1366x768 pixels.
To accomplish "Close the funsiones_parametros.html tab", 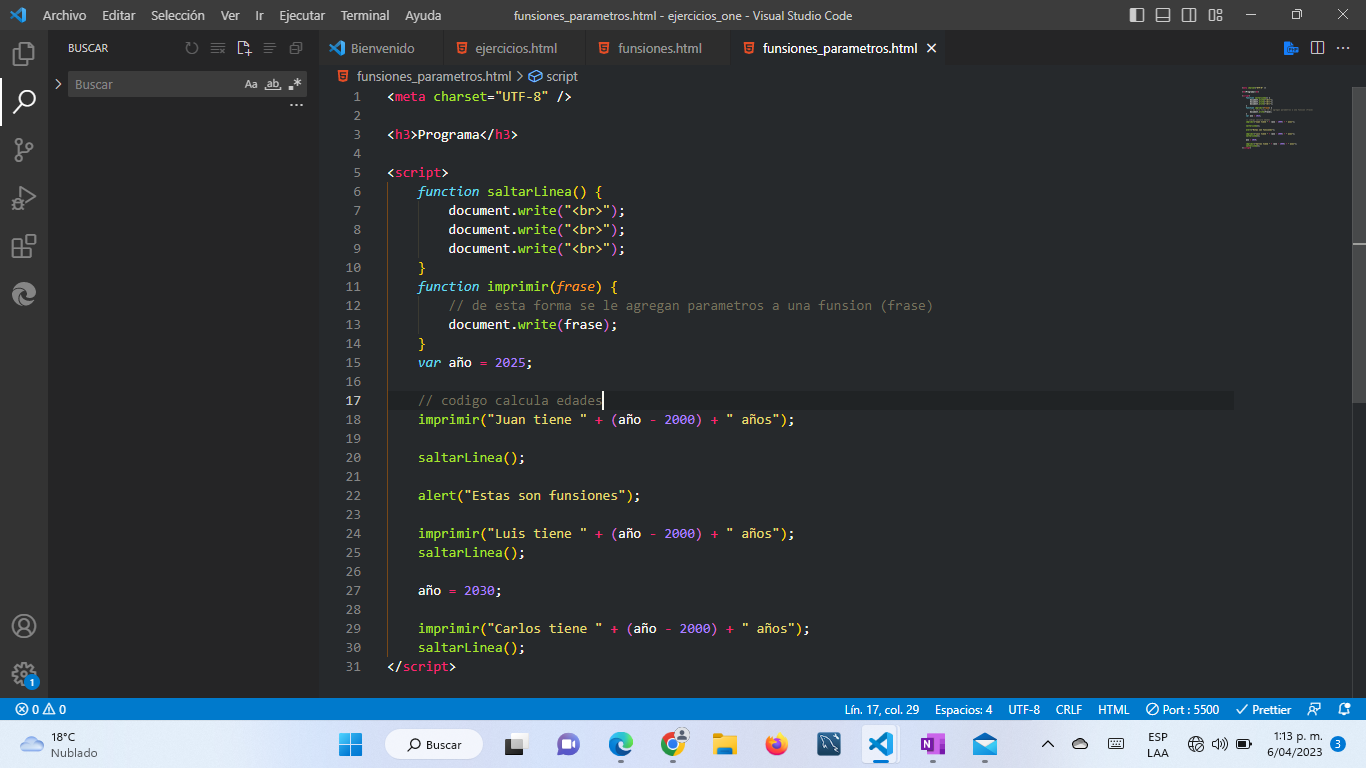I will [932, 48].
